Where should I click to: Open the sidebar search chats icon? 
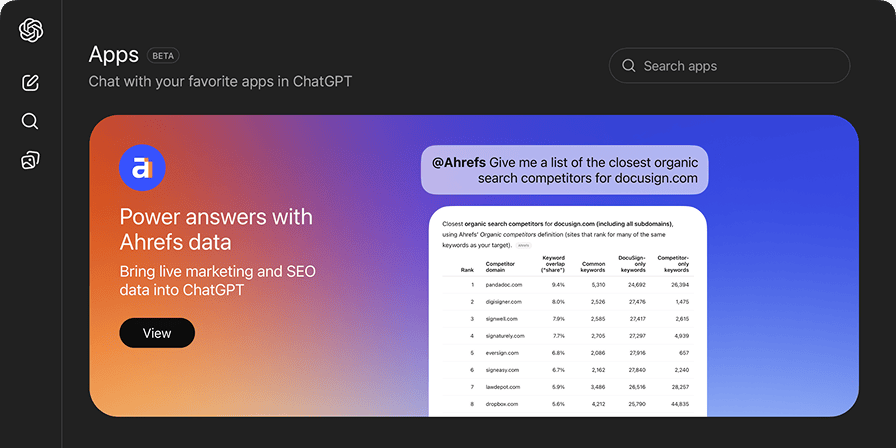pyautogui.click(x=30, y=121)
